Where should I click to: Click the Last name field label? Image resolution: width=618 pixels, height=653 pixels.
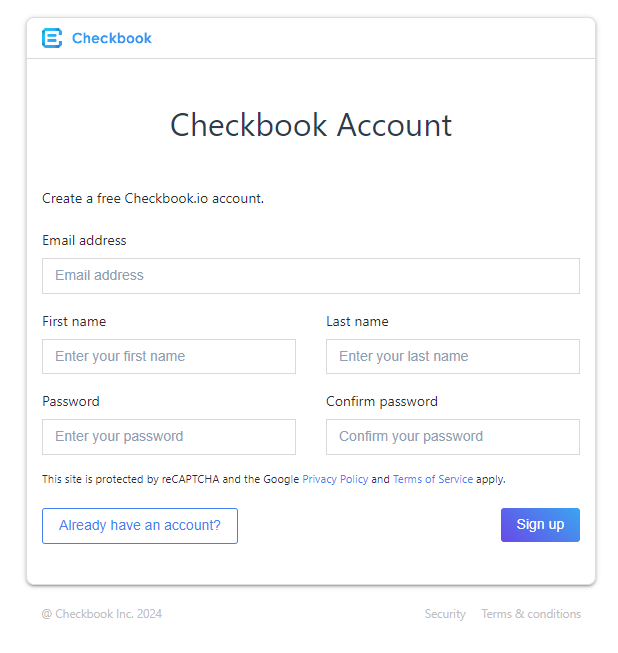[357, 322]
